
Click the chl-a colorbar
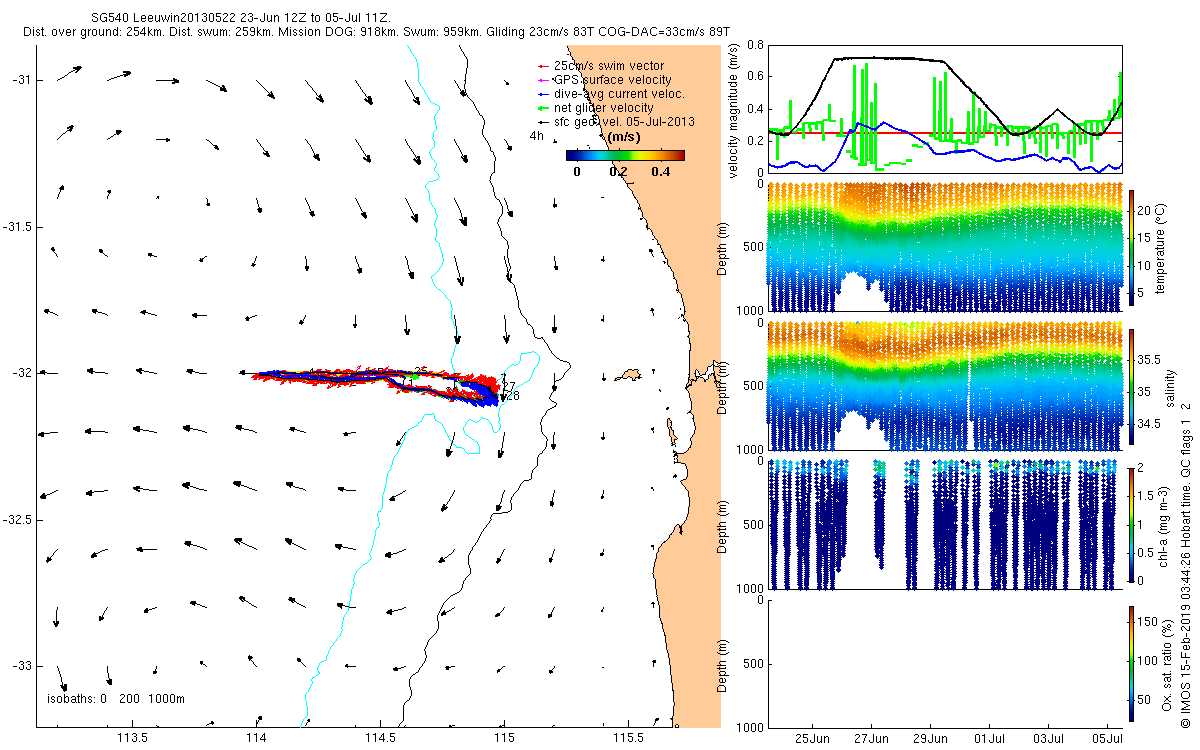pos(1133,524)
